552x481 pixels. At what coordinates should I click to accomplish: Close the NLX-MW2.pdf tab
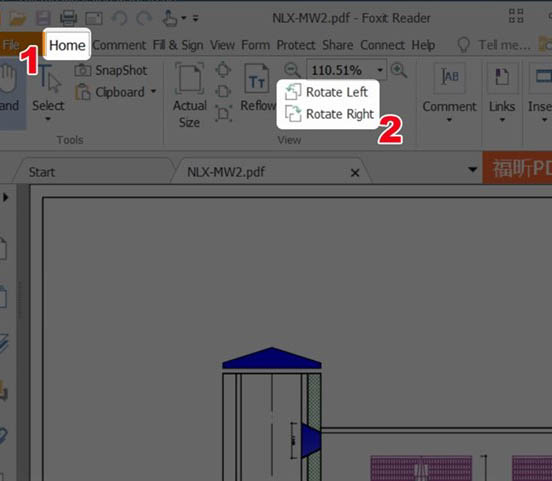[355, 173]
